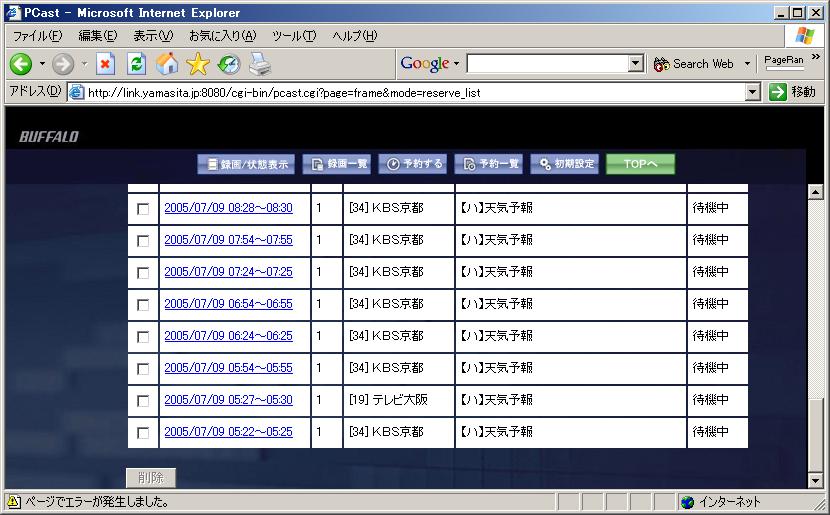Click the Print toolbar icon
The width and height of the screenshot is (830, 515).
pos(260,64)
